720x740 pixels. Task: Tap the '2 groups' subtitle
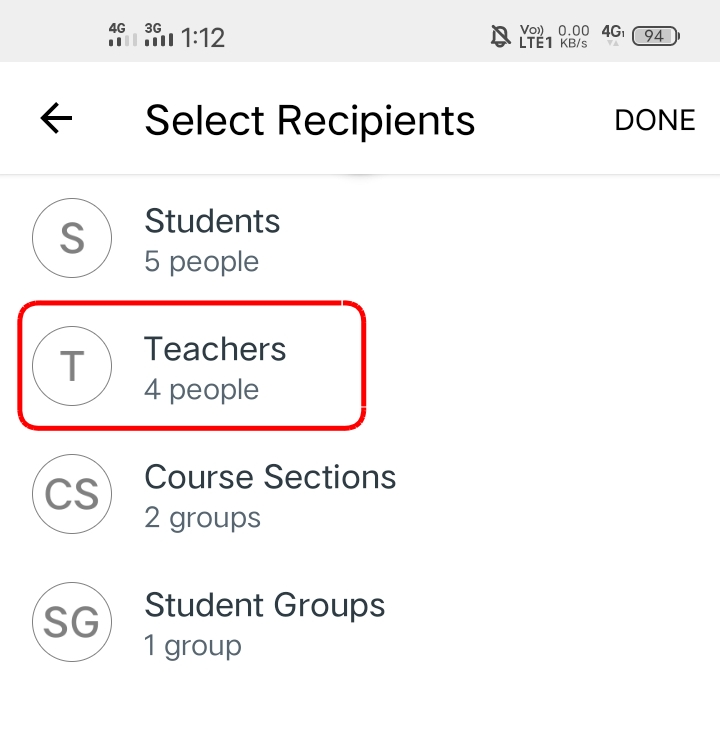[202, 518]
